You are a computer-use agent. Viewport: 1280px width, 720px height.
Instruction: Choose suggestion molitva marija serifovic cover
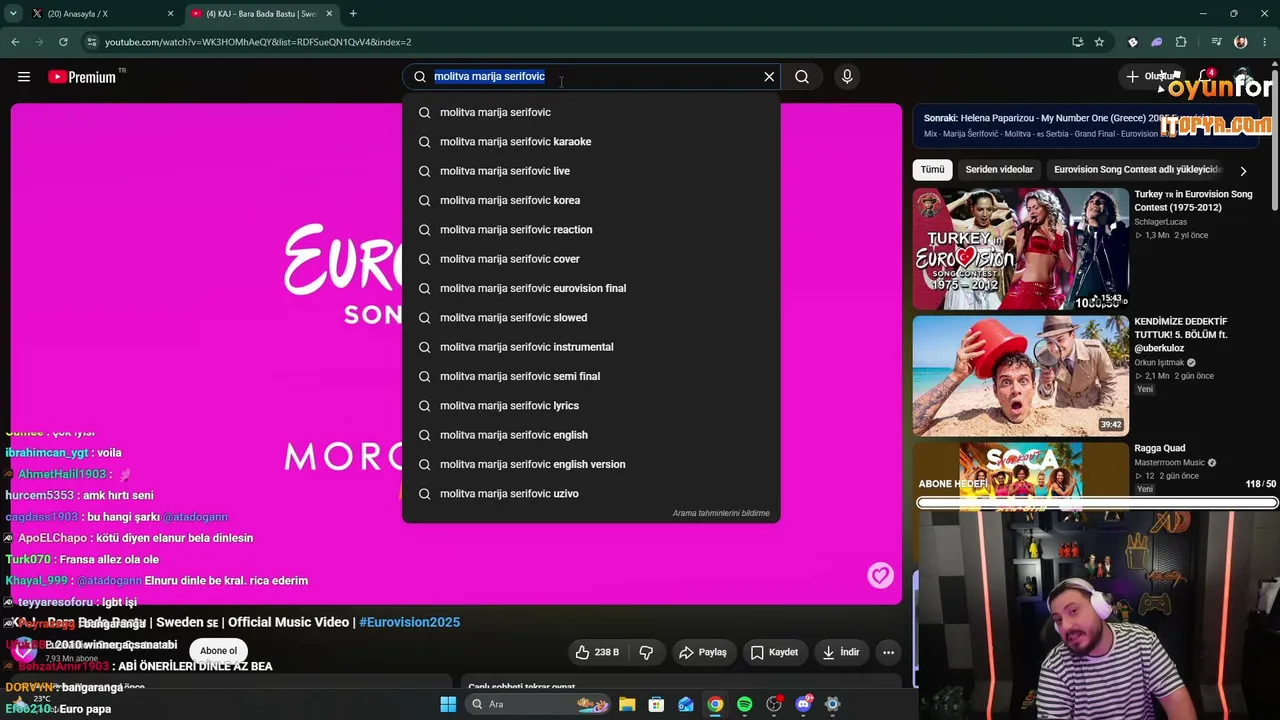pos(591,259)
